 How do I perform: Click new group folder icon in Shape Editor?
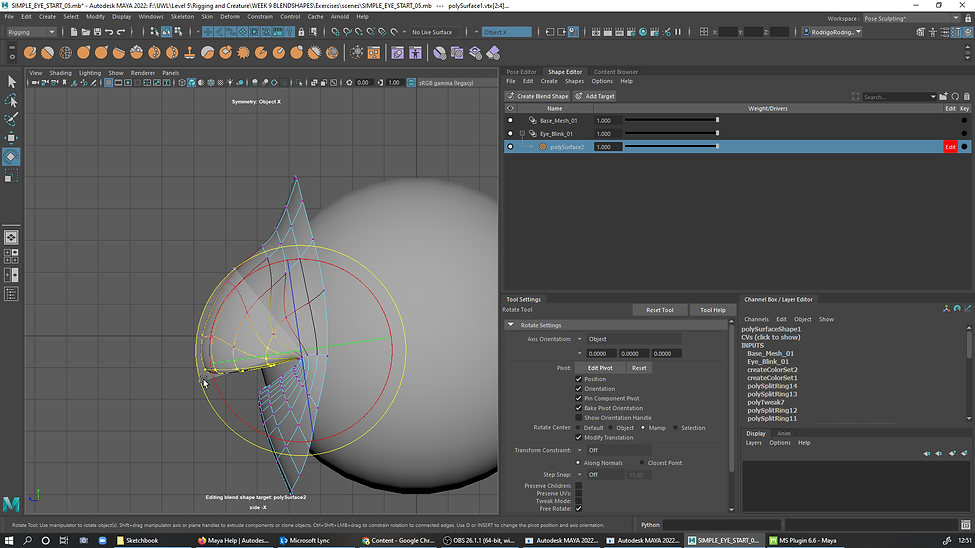(944, 96)
